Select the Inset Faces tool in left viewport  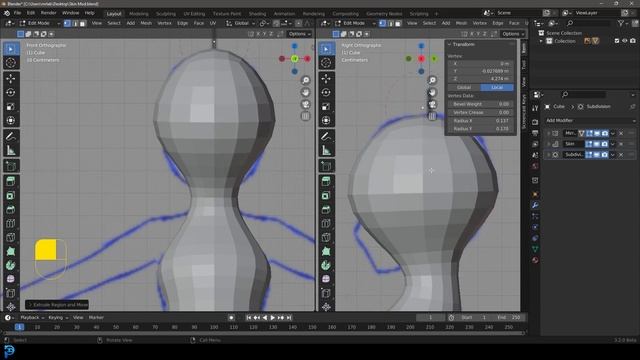pos(11,196)
